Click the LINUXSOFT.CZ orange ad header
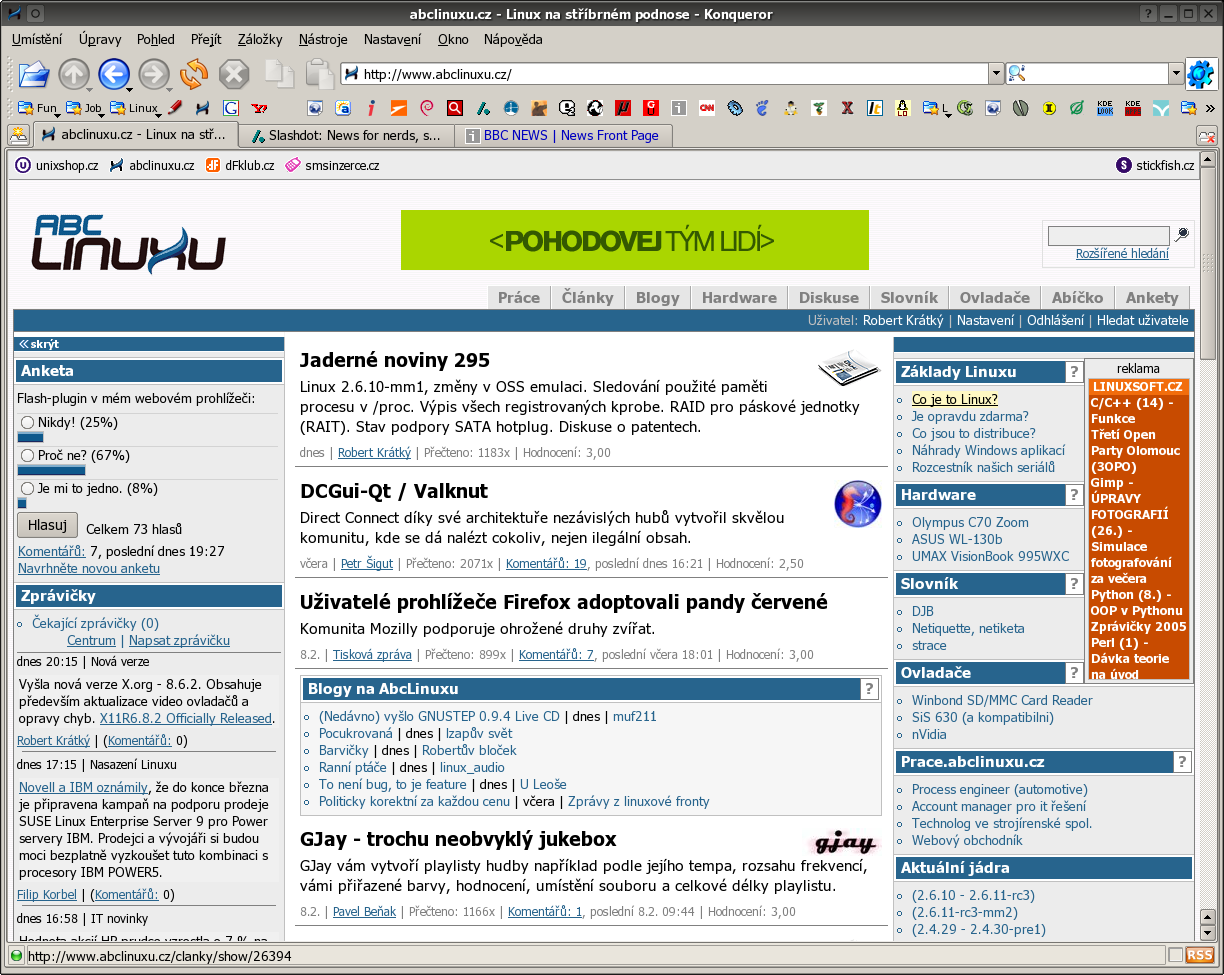Viewport: 1224px width, 975px height. pyautogui.click(x=1139, y=387)
